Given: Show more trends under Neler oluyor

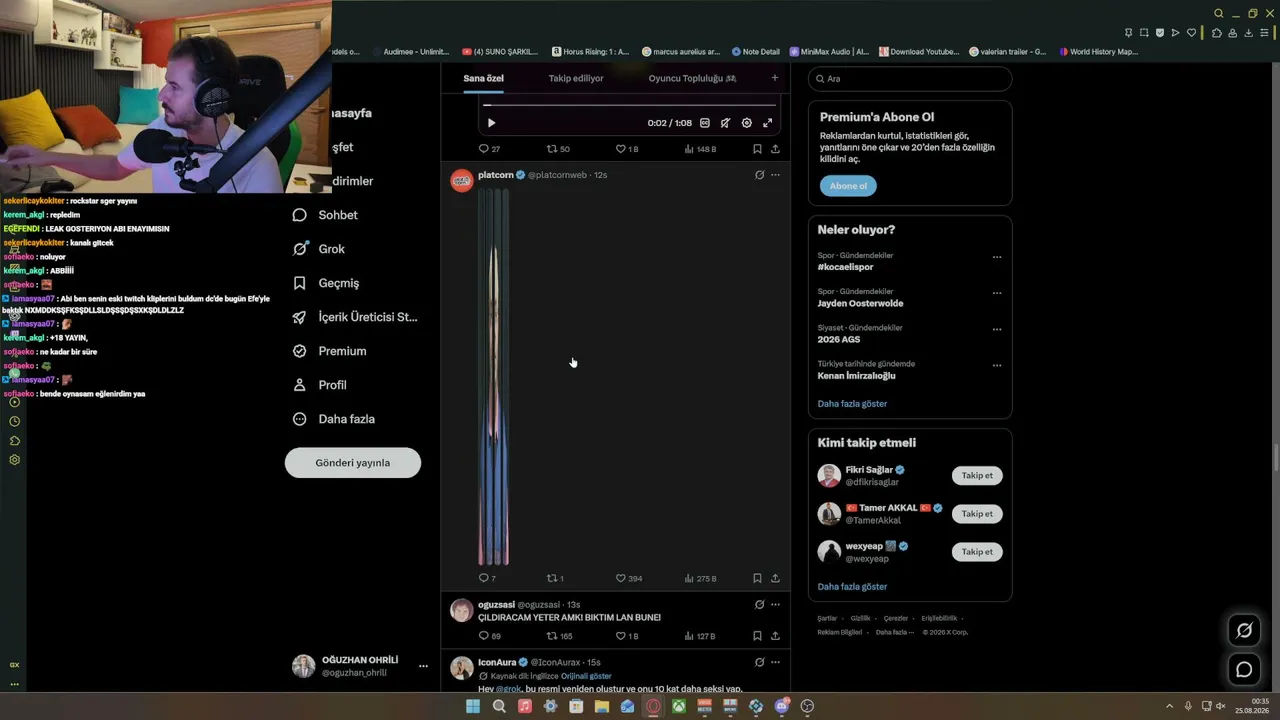Looking at the screenshot, I should click(852, 404).
